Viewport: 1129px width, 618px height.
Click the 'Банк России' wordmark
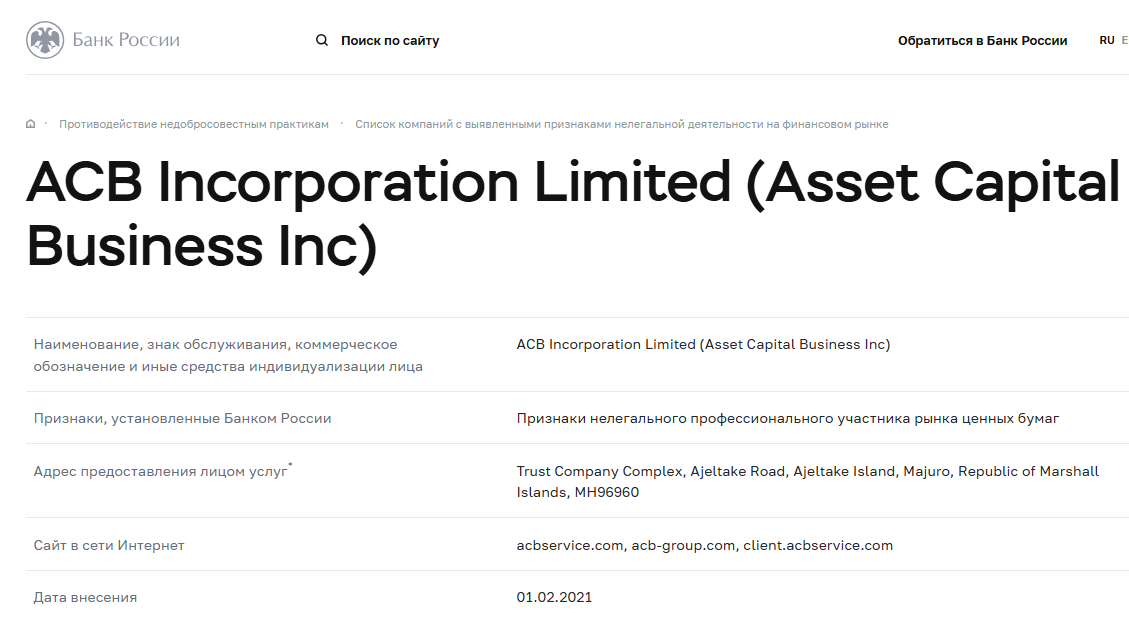(x=126, y=41)
